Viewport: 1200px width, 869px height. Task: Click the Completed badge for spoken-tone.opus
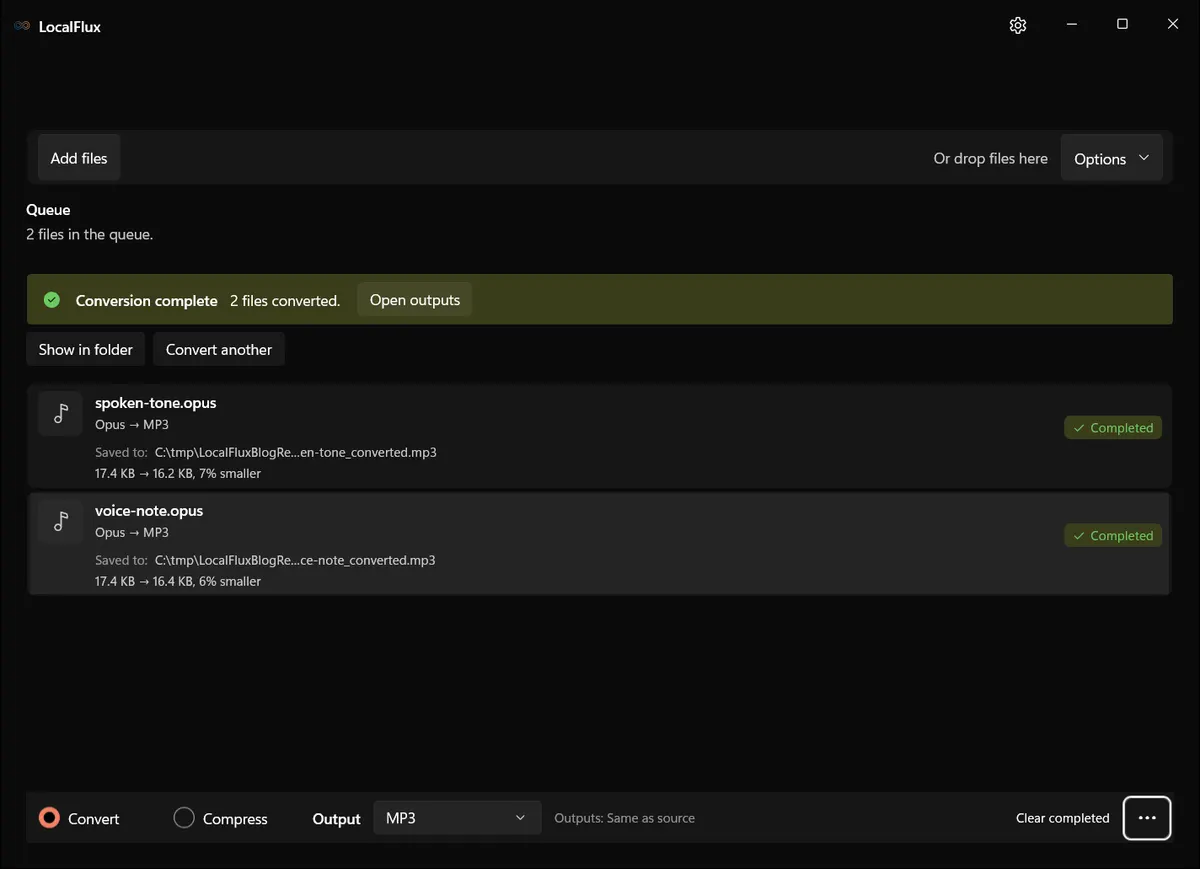coord(1113,428)
